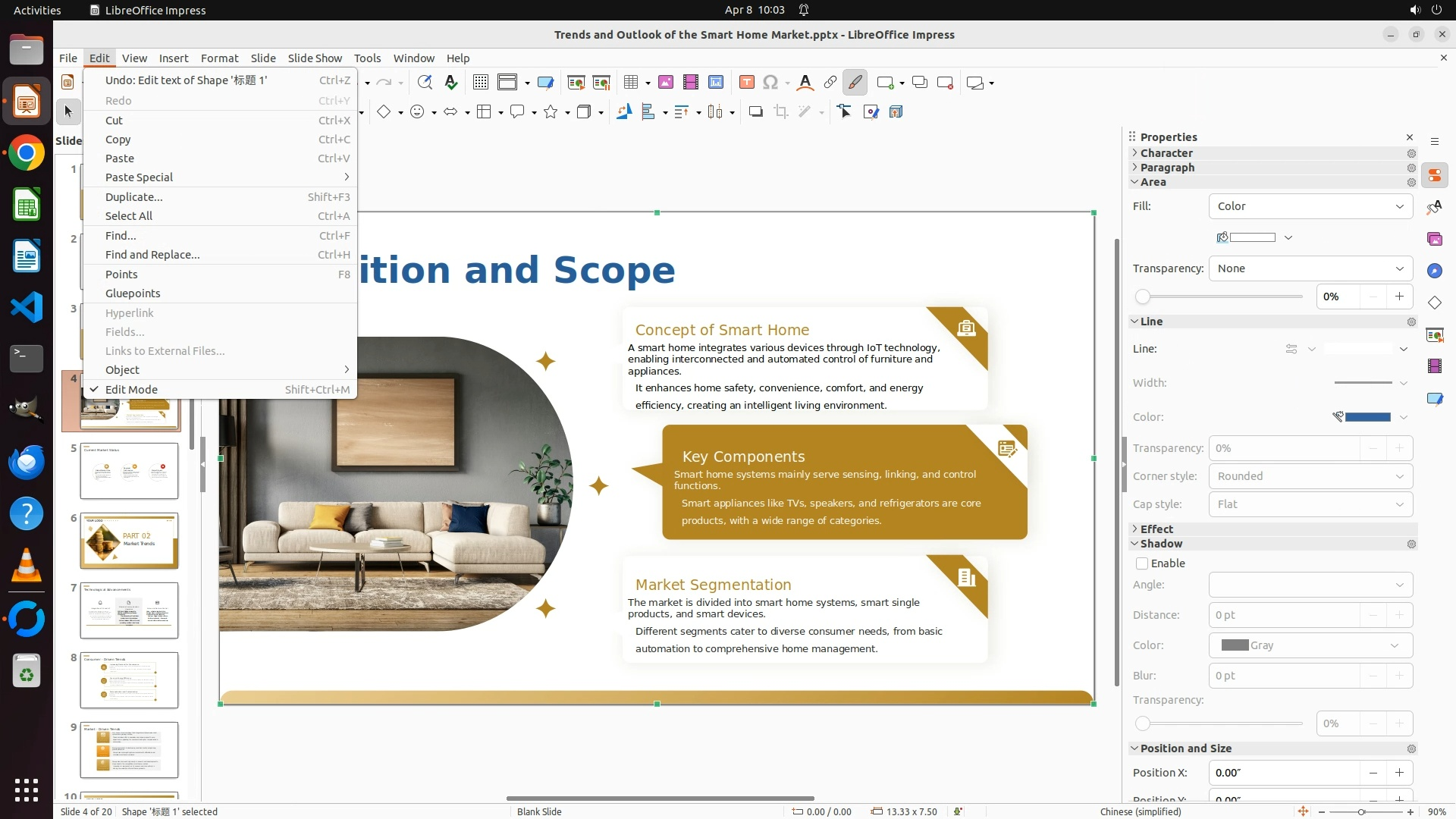Select slide 7 thumbnail
Viewport: 1456px width, 819px height.
129,610
